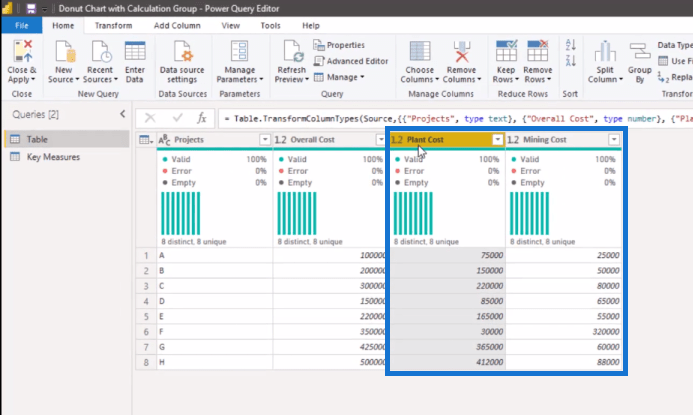Click the Split Column icon
The height and width of the screenshot is (415, 693).
coord(605,51)
